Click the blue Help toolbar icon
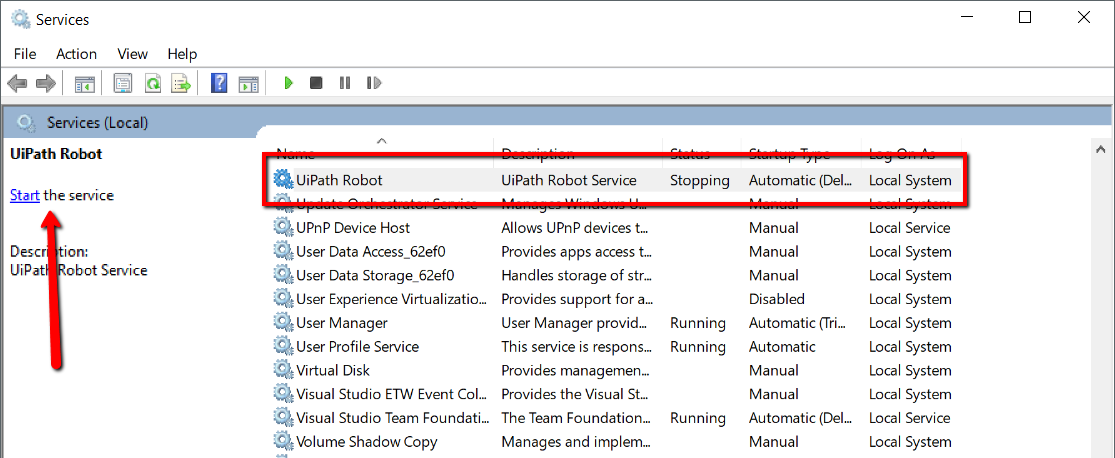The width and height of the screenshot is (1115, 458). point(219,83)
